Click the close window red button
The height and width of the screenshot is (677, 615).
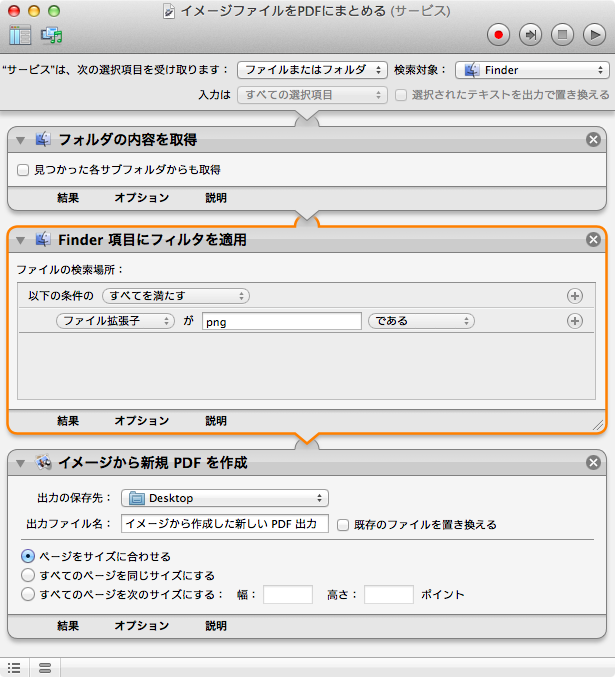14,11
